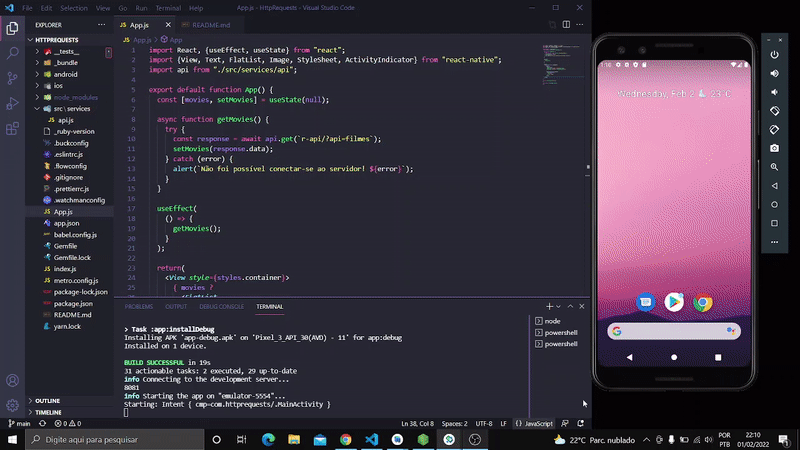Screen dimensions: 800x450
Task: Open Windows Start menu
Action: pos(12,439)
